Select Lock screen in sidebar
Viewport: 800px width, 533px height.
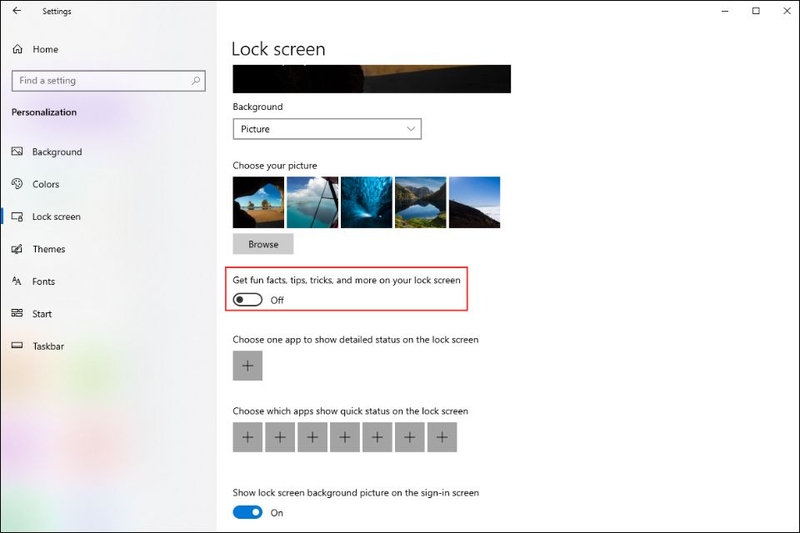pyautogui.click(x=56, y=217)
